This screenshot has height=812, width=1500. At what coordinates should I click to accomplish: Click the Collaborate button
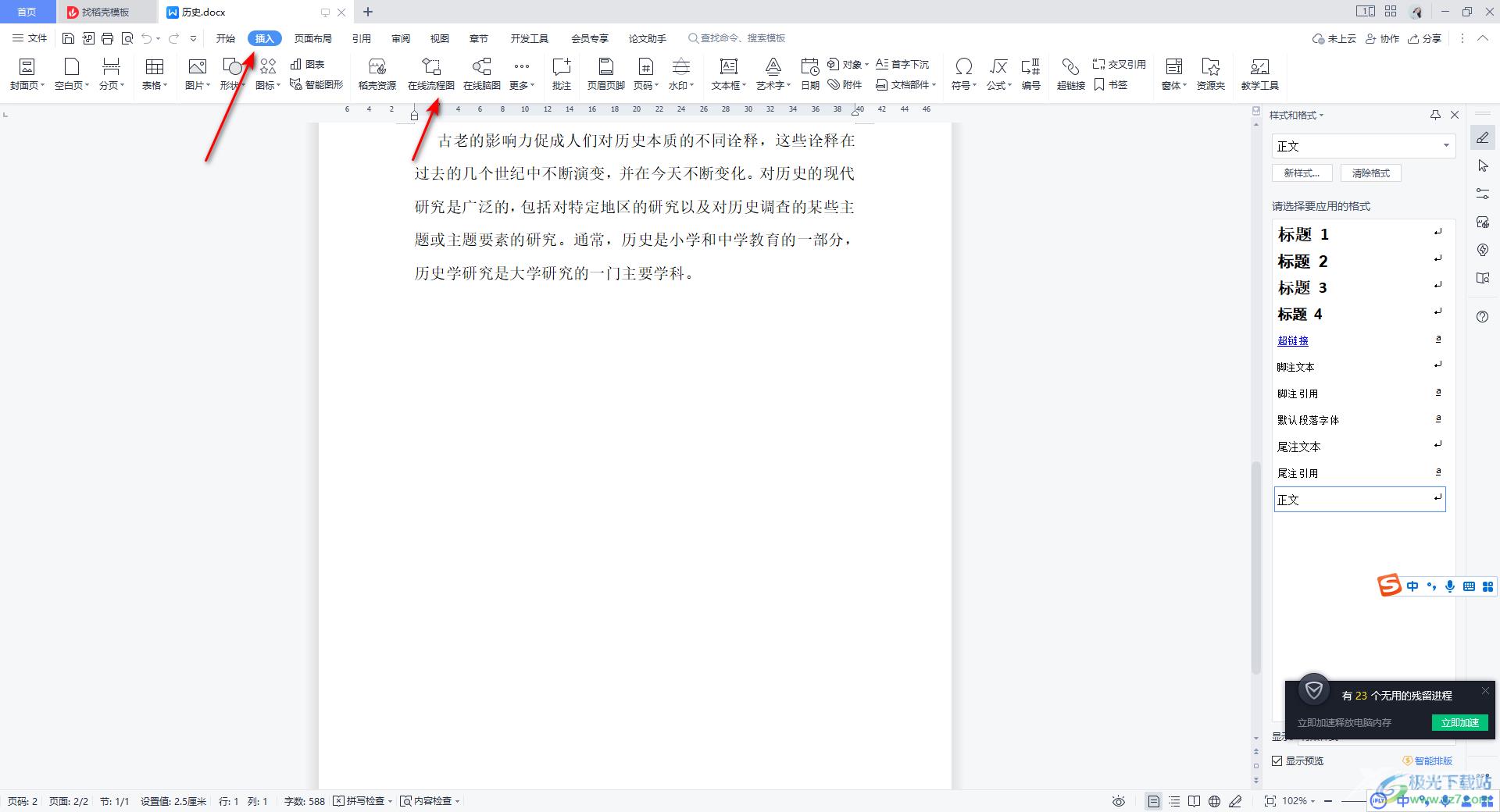1382,38
